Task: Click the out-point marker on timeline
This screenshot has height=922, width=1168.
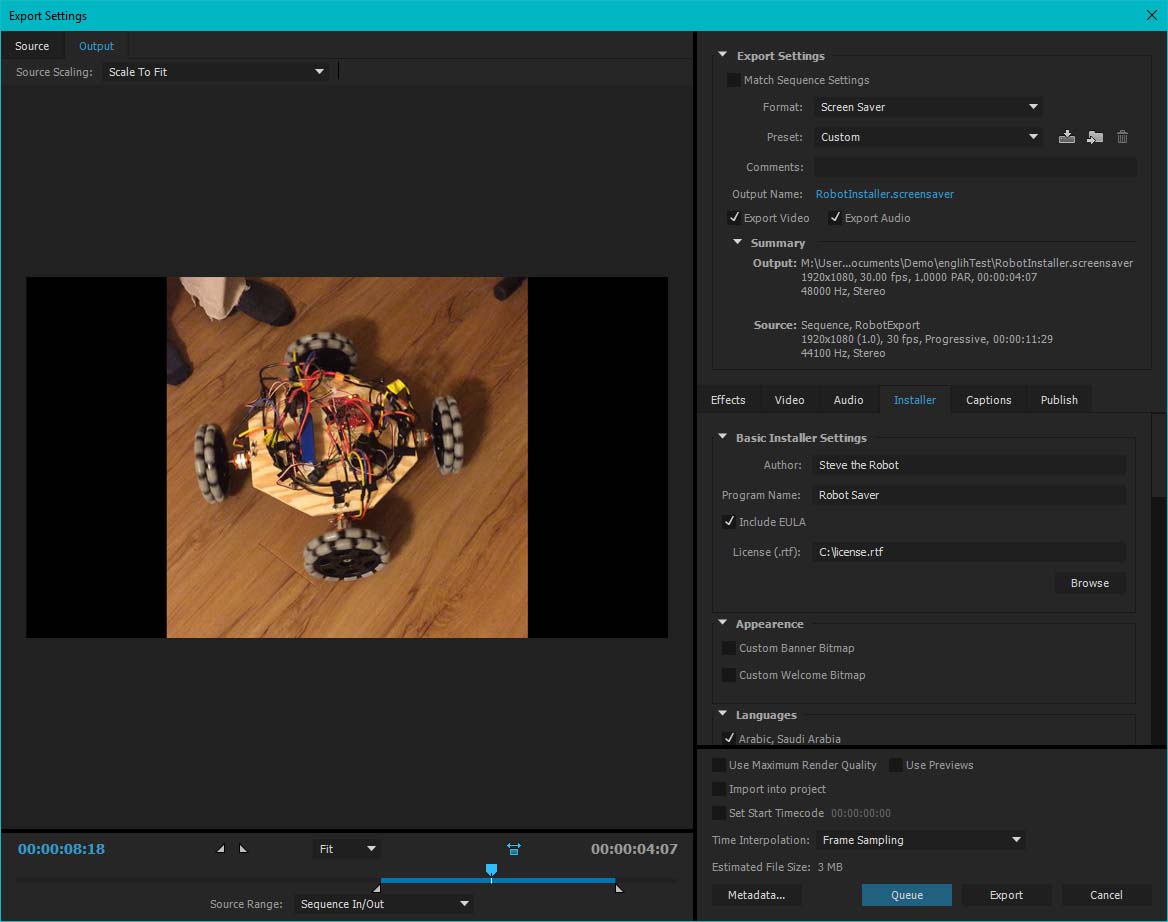Action: [x=618, y=887]
